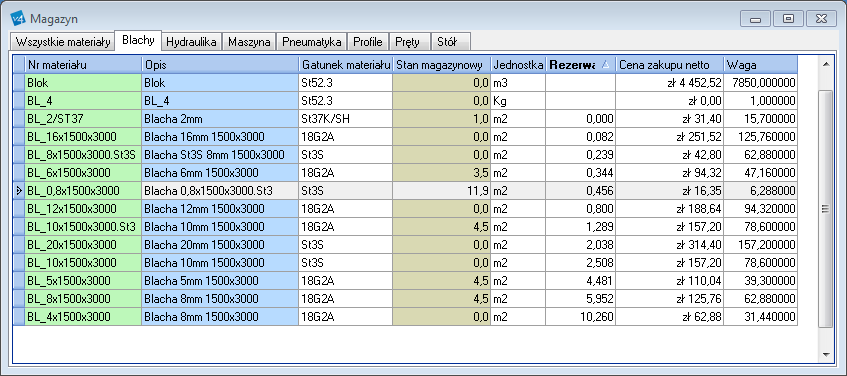Click the price cell zł 4 452,52
The width and height of the screenshot is (847, 376).
(x=670, y=83)
